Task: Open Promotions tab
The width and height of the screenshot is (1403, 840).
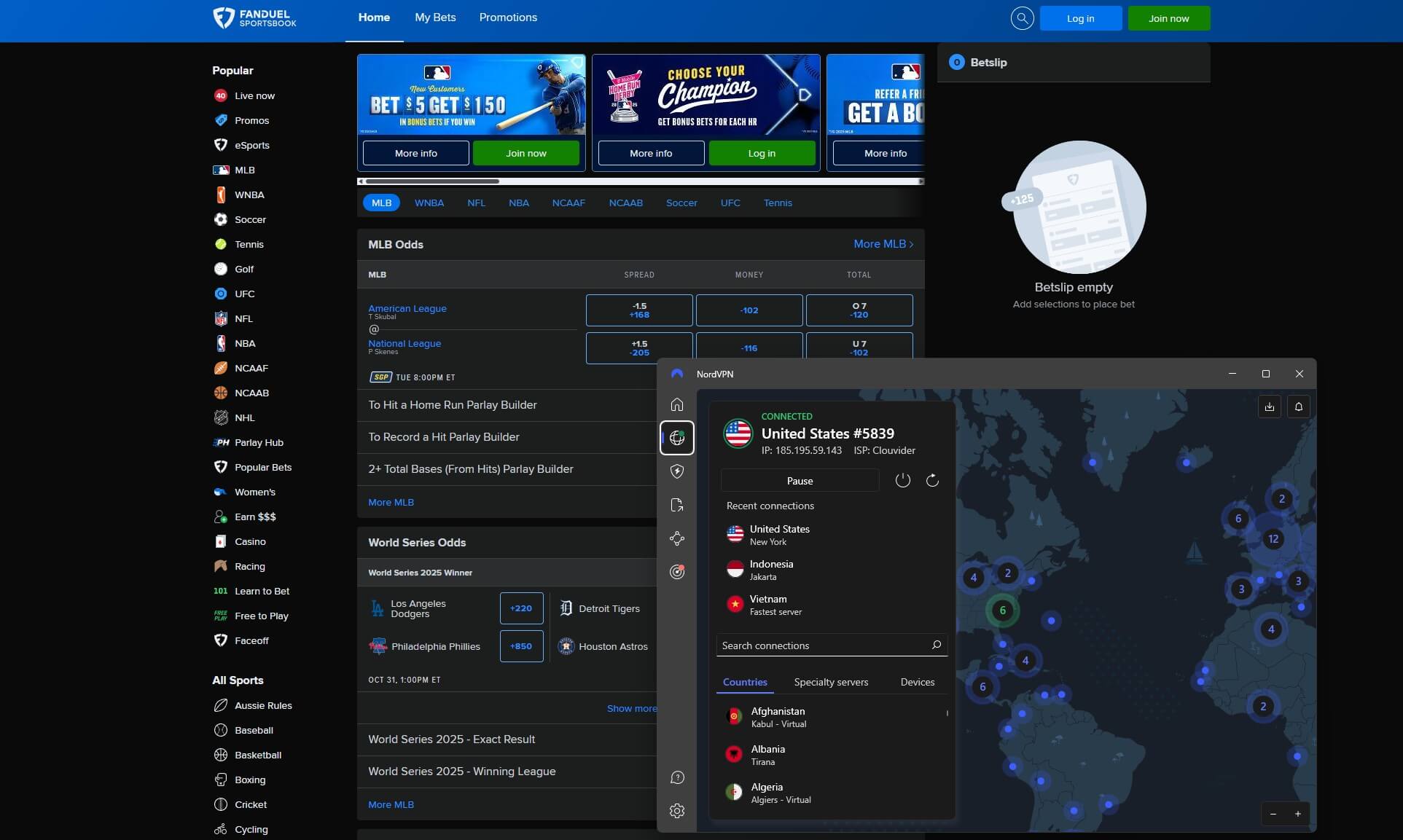Action: click(508, 17)
